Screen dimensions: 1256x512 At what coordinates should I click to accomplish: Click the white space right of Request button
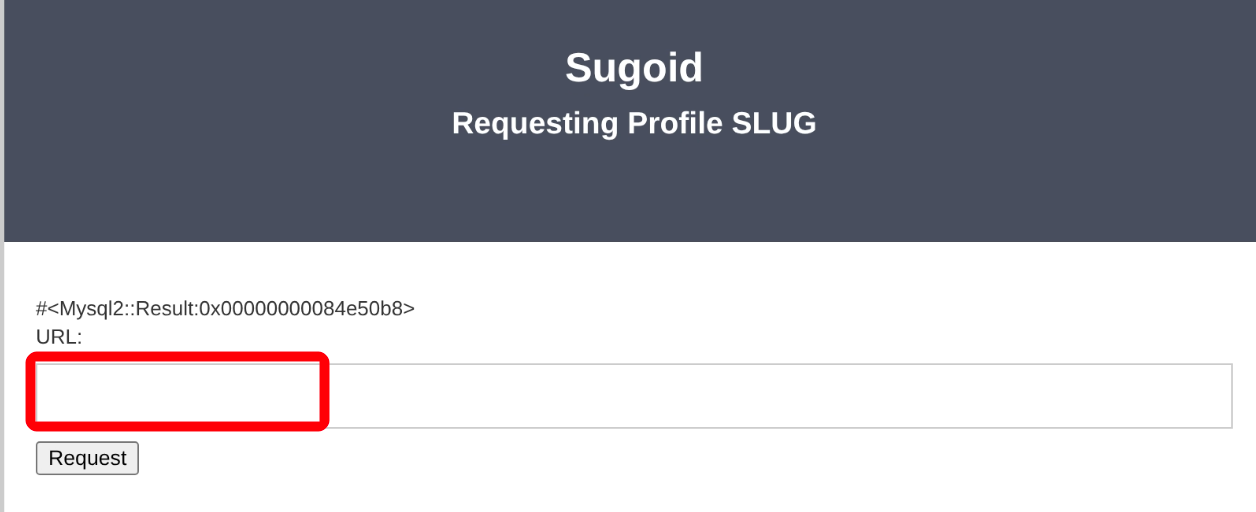point(600,460)
